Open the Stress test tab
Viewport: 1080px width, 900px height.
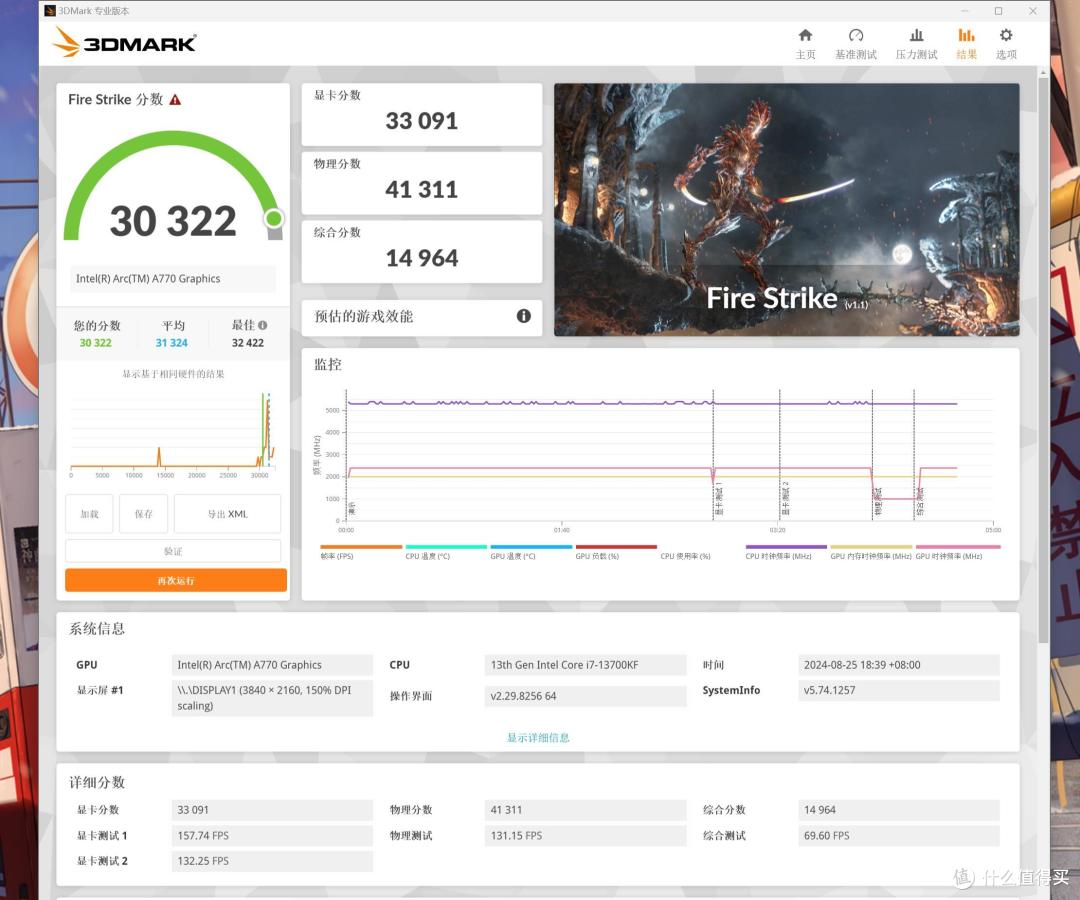click(916, 44)
